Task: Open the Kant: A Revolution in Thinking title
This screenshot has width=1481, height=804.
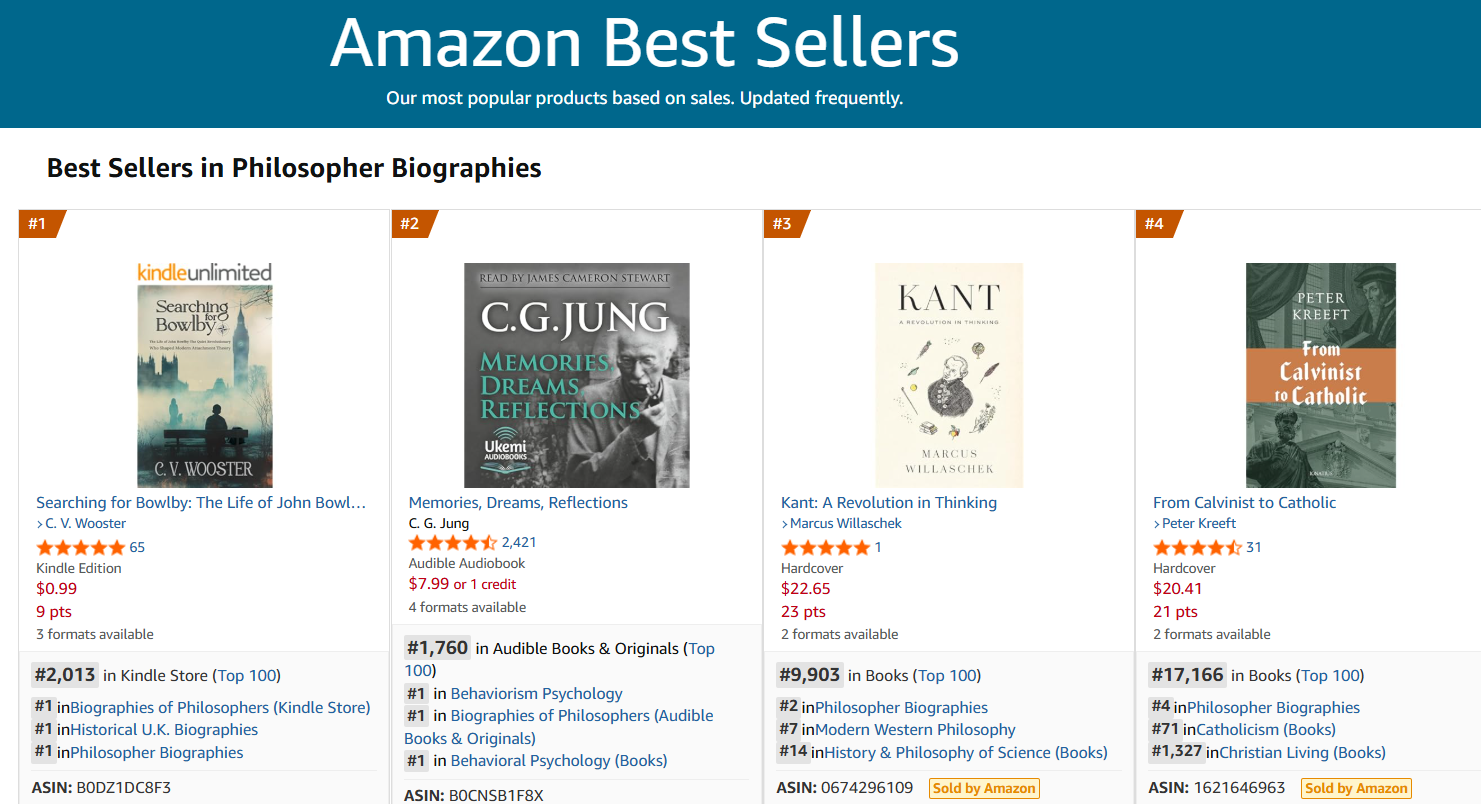Action: click(888, 502)
